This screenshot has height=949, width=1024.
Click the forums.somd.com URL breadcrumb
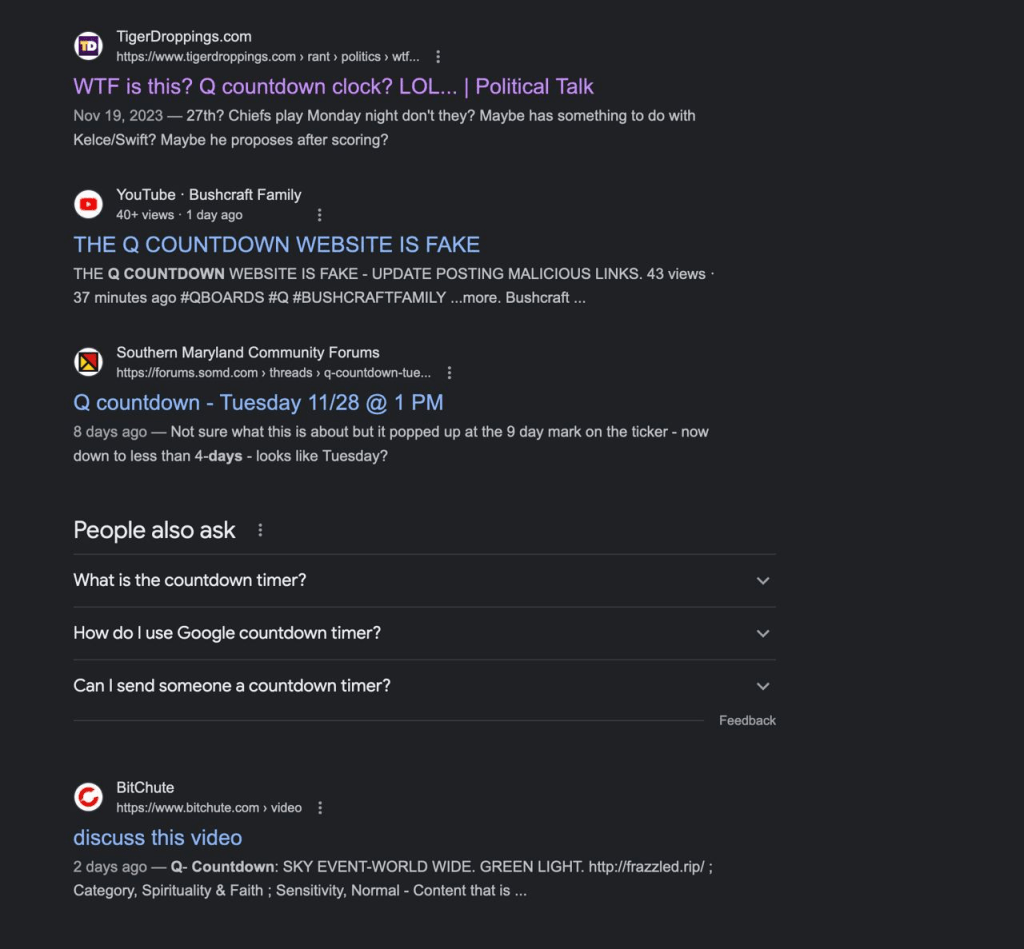click(273, 373)
